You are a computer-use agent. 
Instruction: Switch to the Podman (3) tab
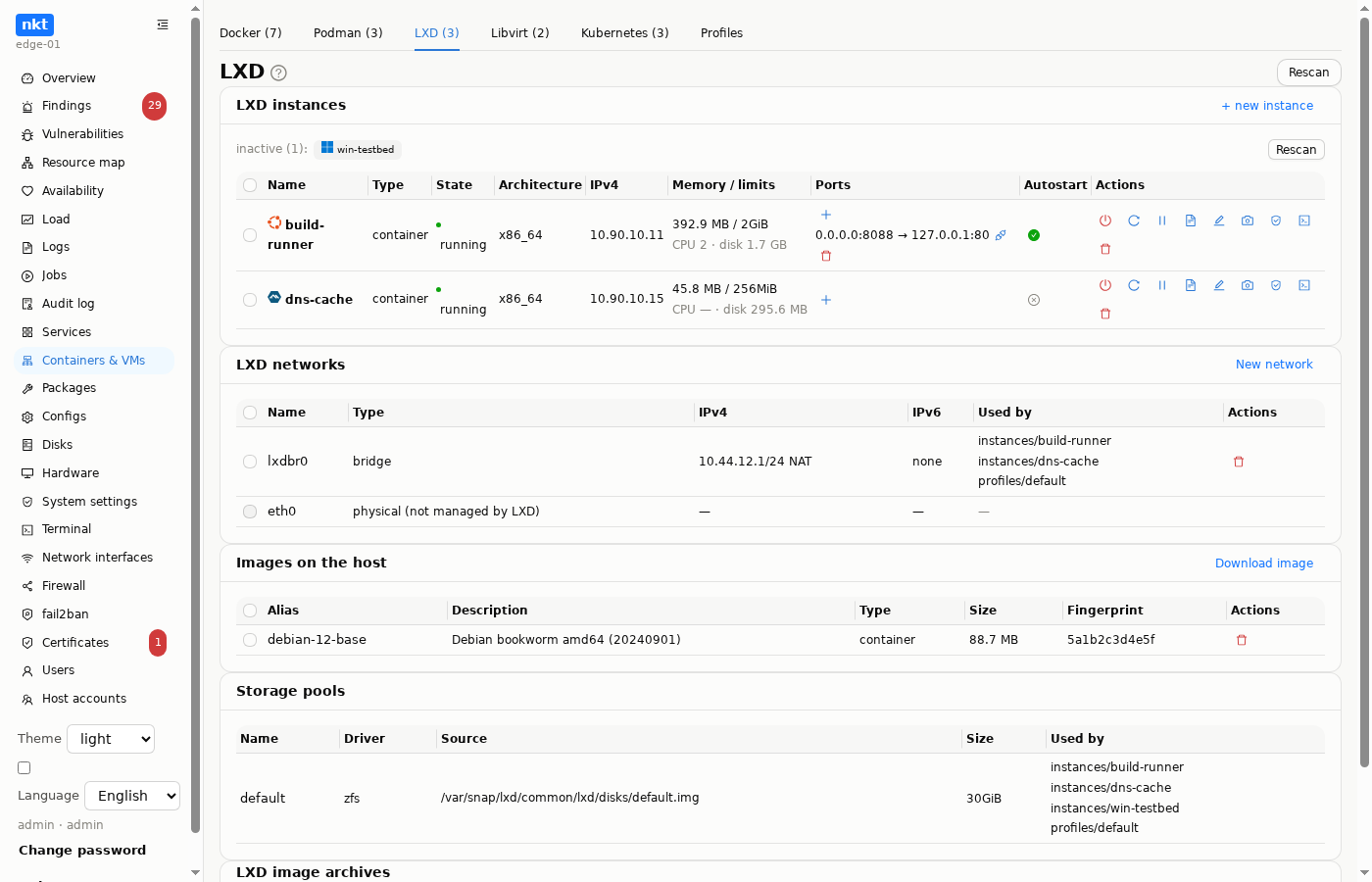348,33
